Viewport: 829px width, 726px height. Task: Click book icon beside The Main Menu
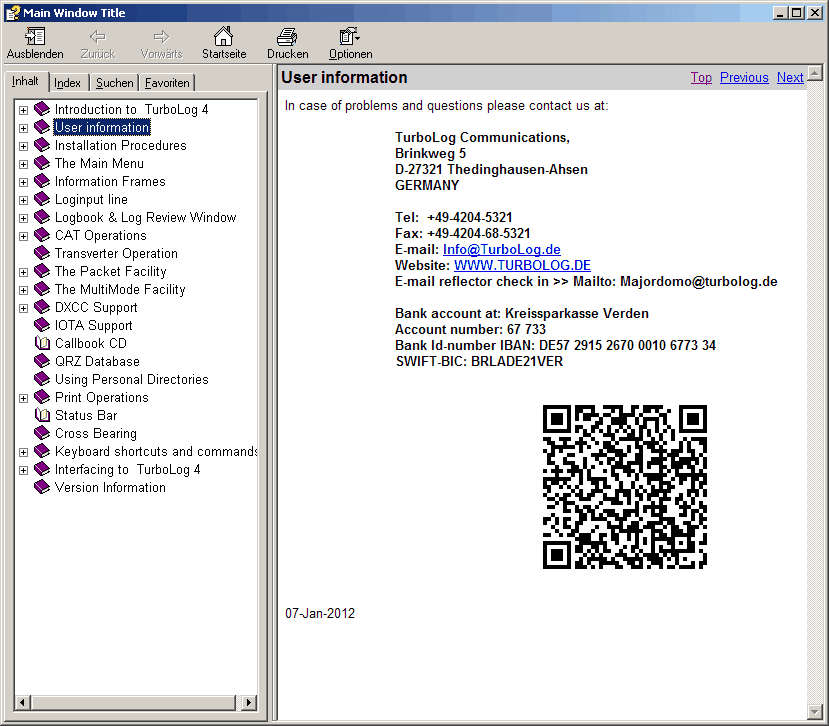(42, 163)
